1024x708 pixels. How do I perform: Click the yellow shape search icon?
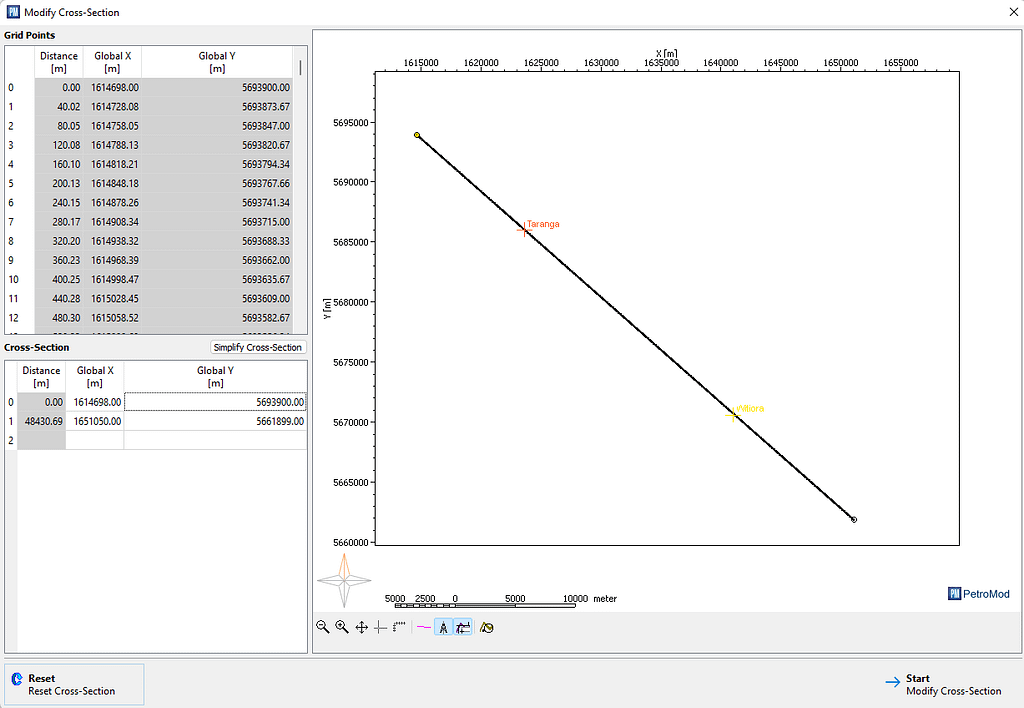point(487,627)
